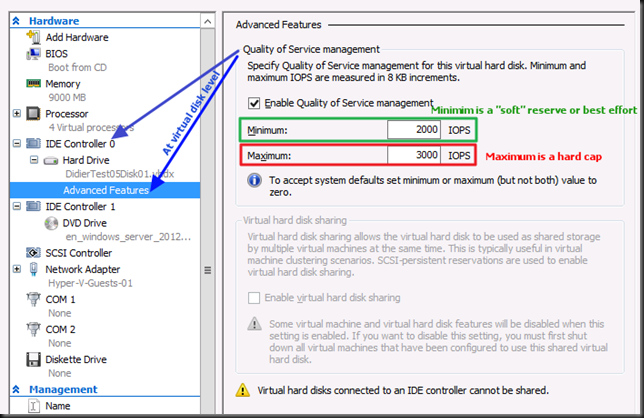Click the Maximum IOPS input field
The width and height of the screenshot is (644, 418).
click(x=414, y=155)
